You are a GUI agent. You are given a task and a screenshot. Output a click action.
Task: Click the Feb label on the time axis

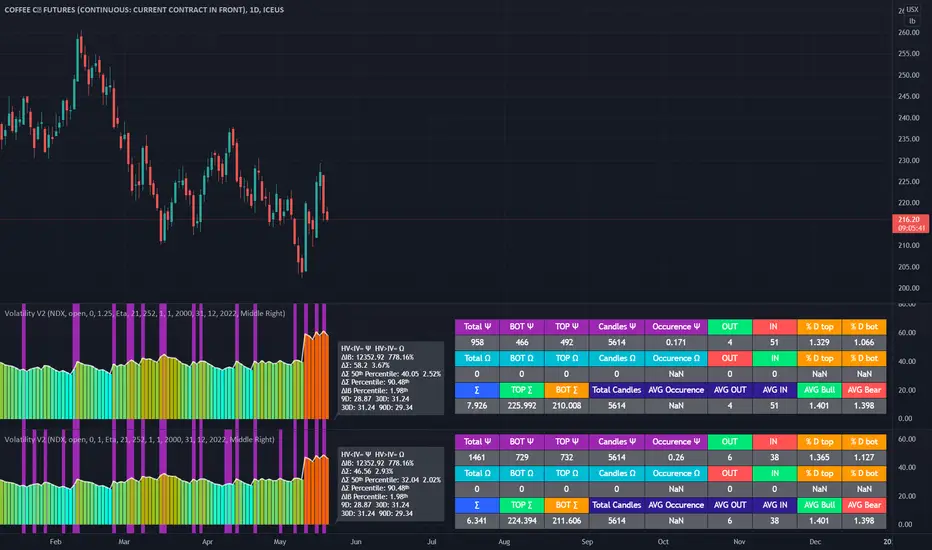pos(55,542)
